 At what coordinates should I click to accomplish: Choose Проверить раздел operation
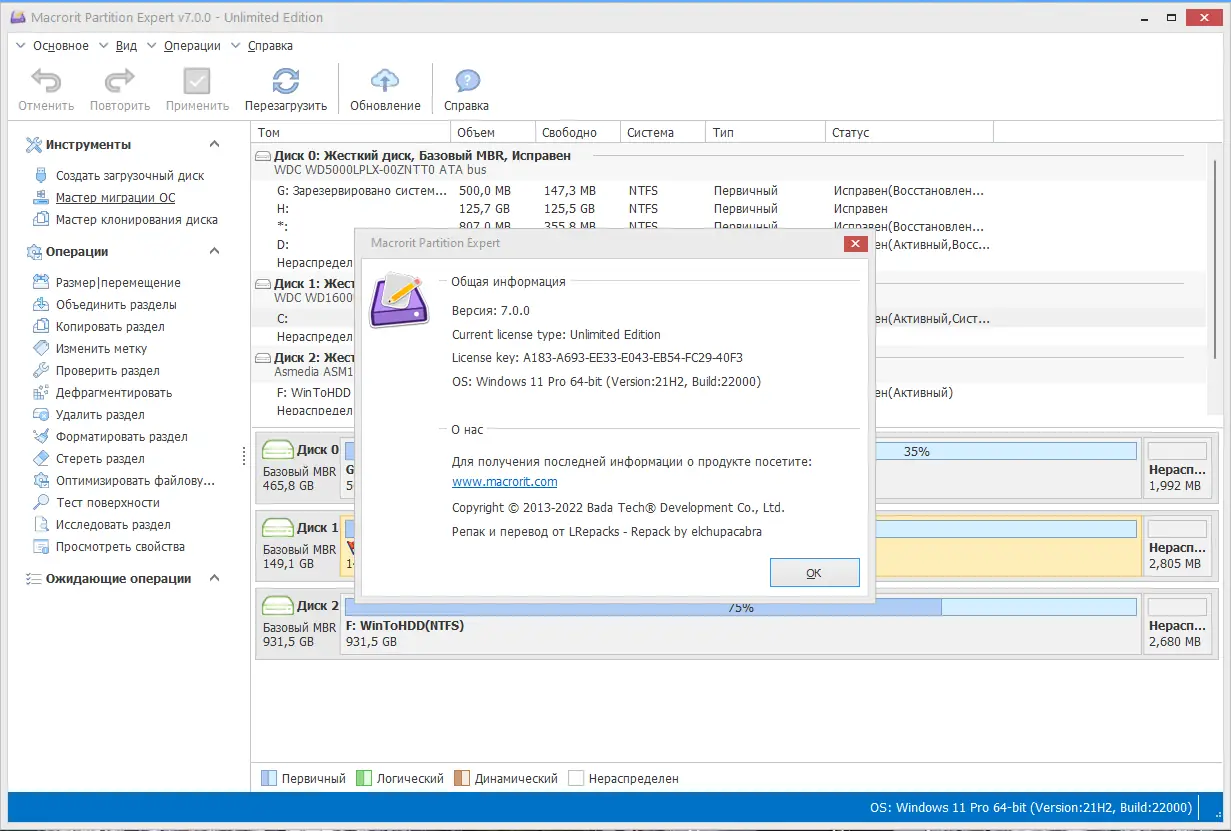108,371
